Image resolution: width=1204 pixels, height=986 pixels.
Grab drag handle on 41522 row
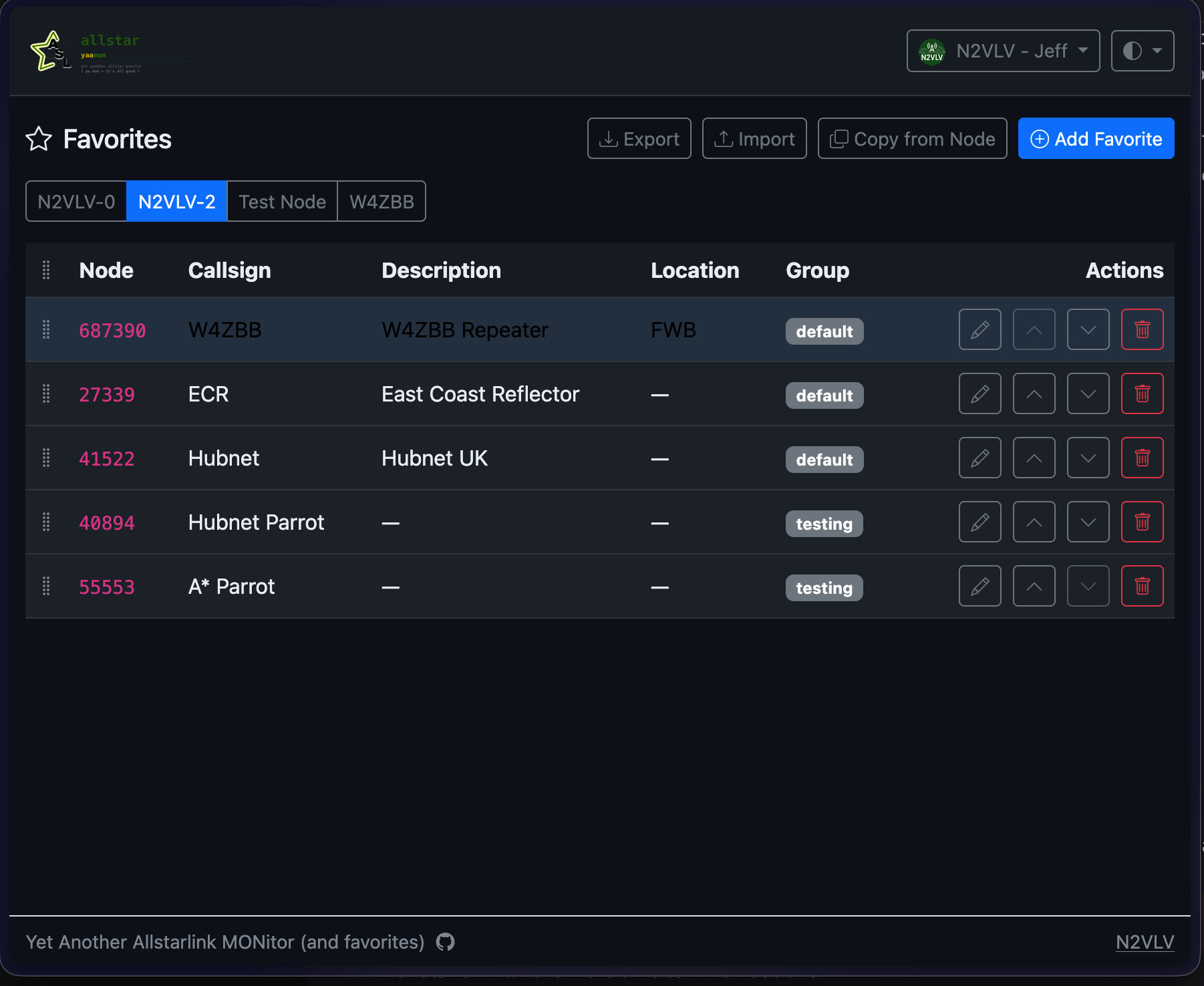click(46, 458)
